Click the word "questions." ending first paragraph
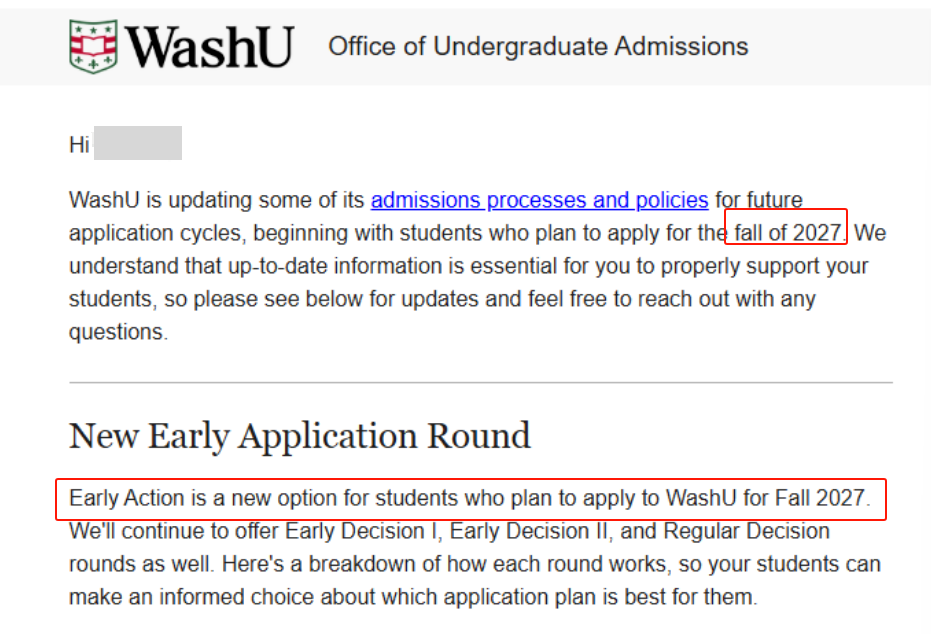This screenshot has height=634, width=931. 118,333
